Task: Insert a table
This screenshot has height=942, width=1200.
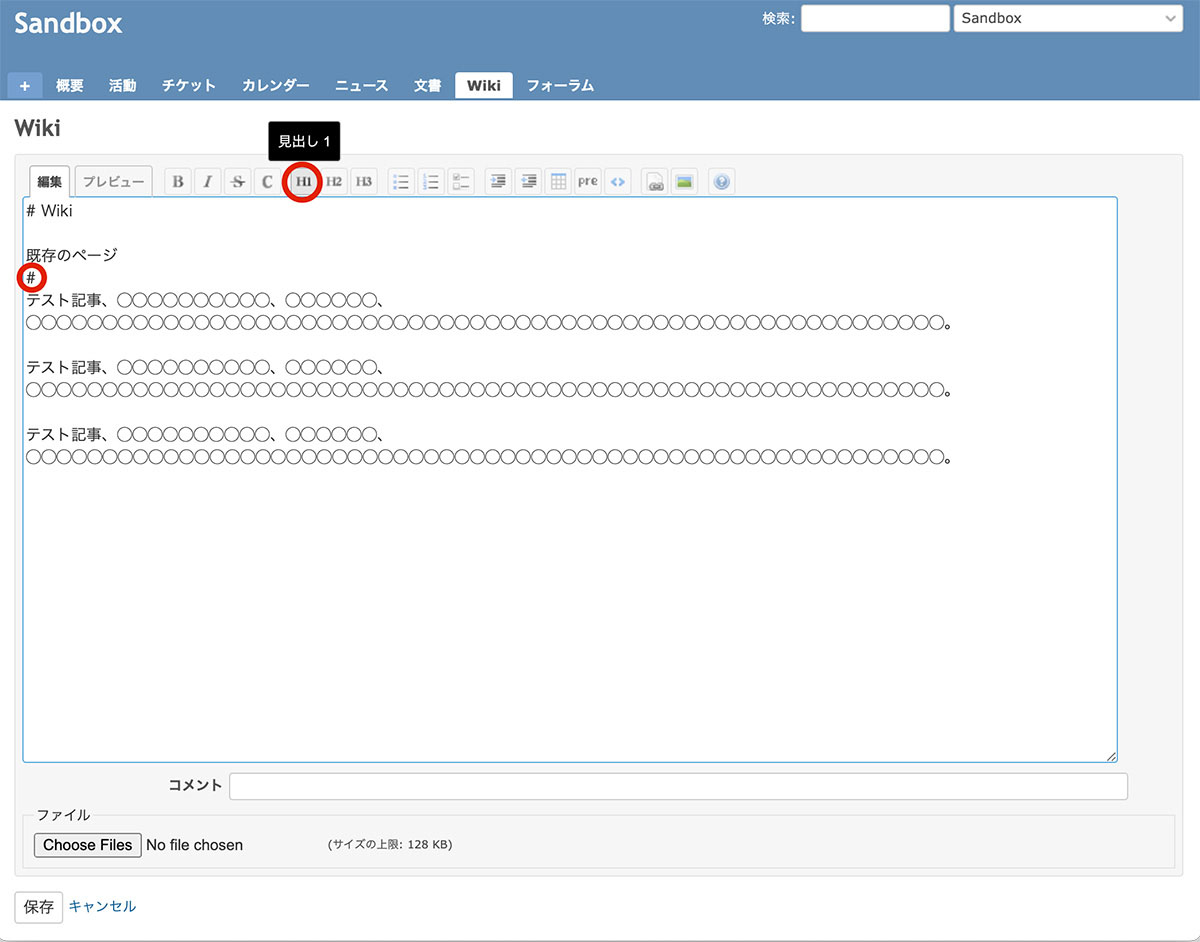Action: click(x=558, y=182)
